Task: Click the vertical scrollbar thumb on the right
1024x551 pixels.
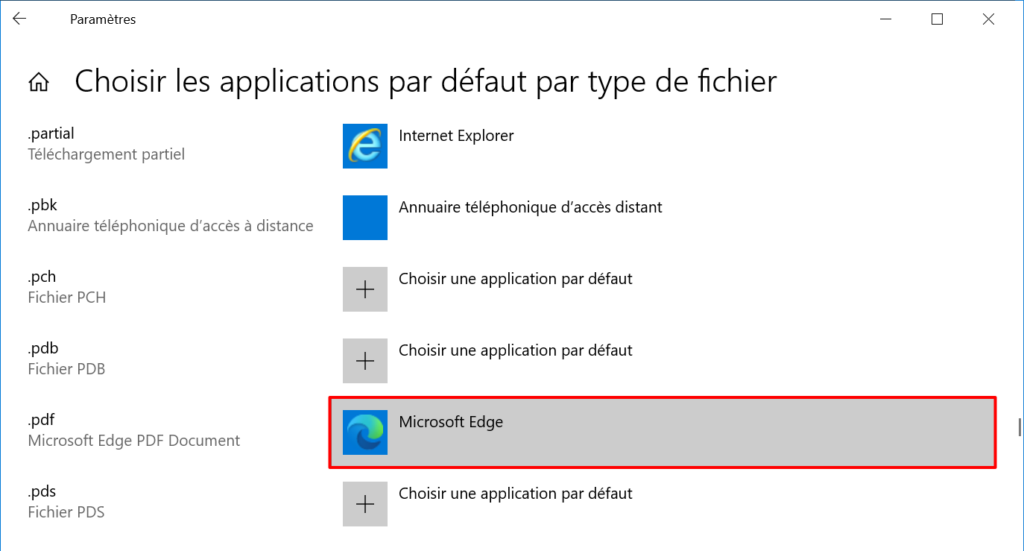Action: [x=1019, y=428]
